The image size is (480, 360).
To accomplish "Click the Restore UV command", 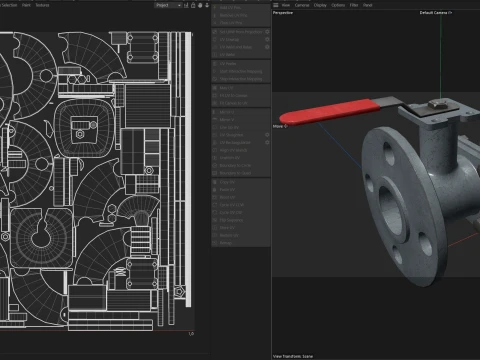I will (x=241, y=235).
